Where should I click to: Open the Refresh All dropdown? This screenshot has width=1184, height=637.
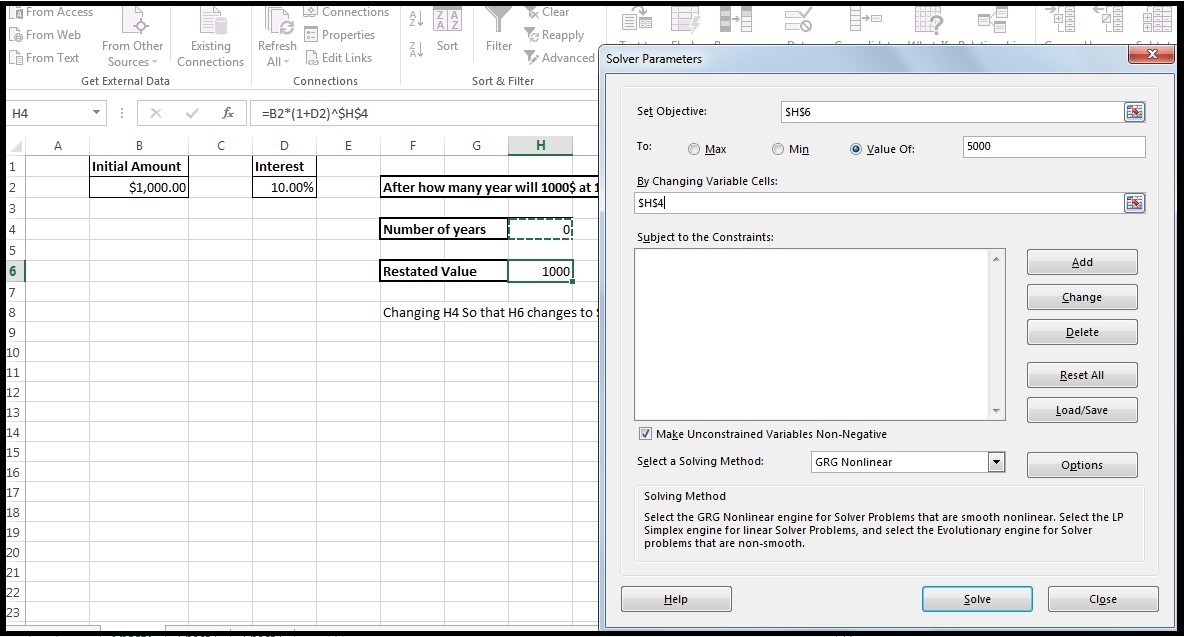point(277,38)
